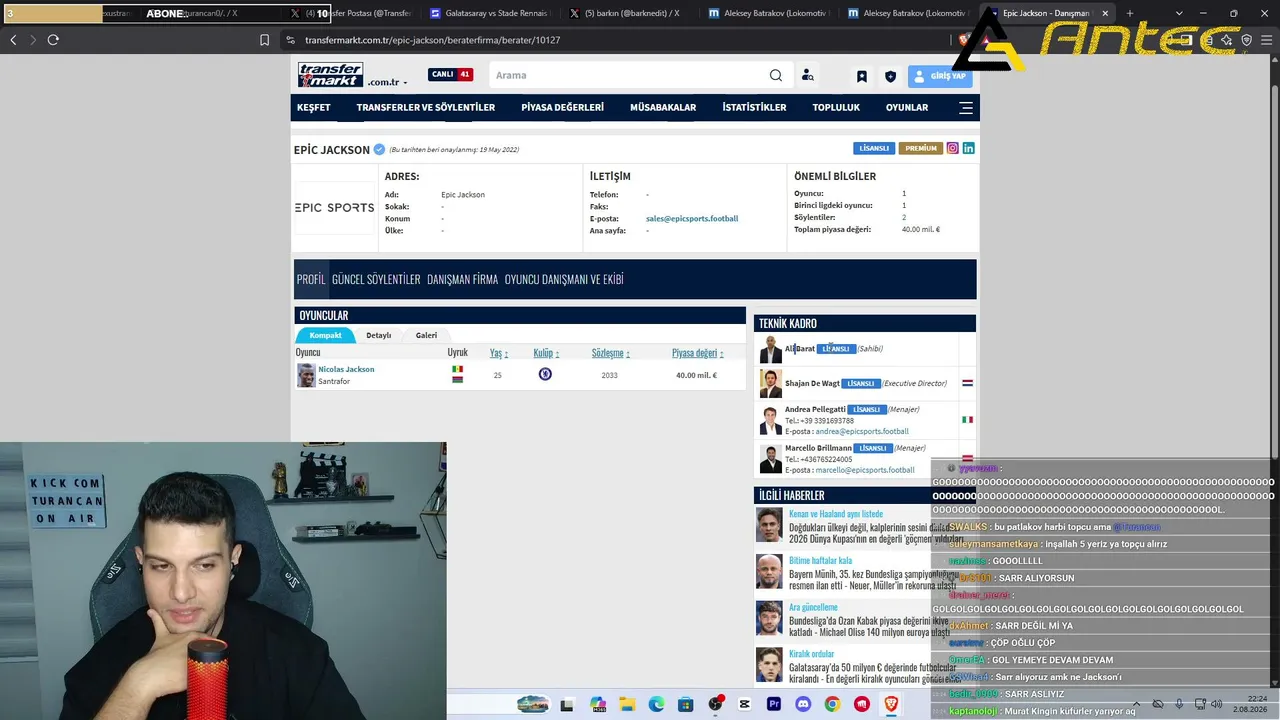
Task: Show hidden icons in system tray
Action: pos(1136,704)
